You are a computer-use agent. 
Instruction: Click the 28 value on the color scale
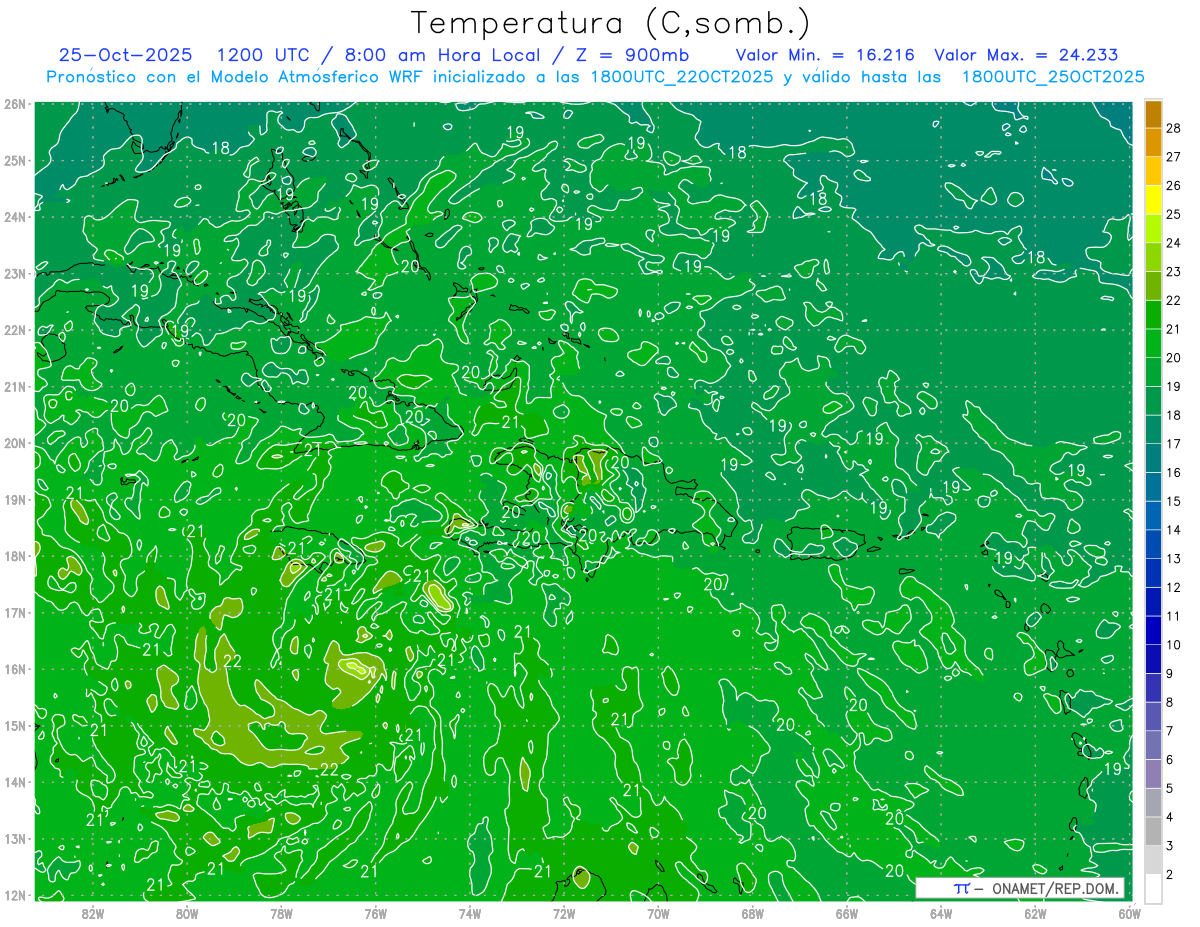click(1173, 128)
